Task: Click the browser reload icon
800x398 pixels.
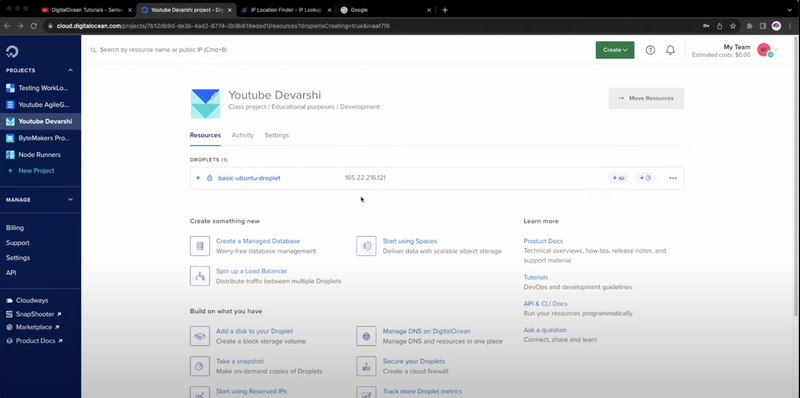Action: [x=34, y=26]
